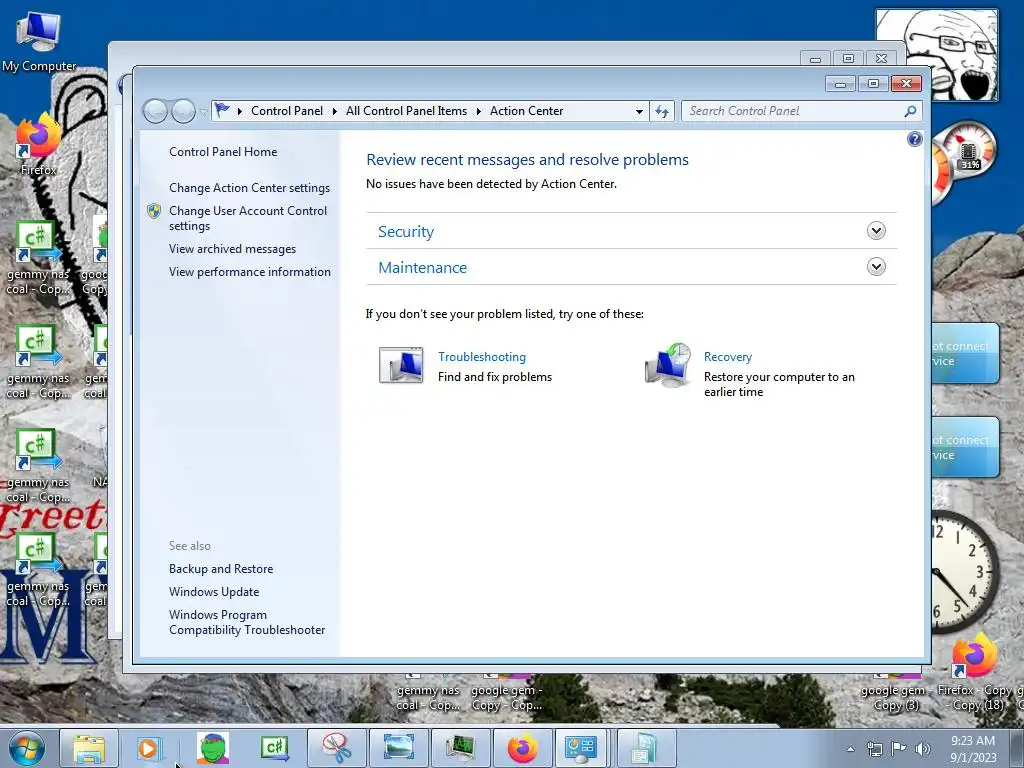The height and width of the screenshot is (768, 1024).
Task: Open the Recovery computer-clock icon
Action: pyautogui.click(x=668, y=366)
